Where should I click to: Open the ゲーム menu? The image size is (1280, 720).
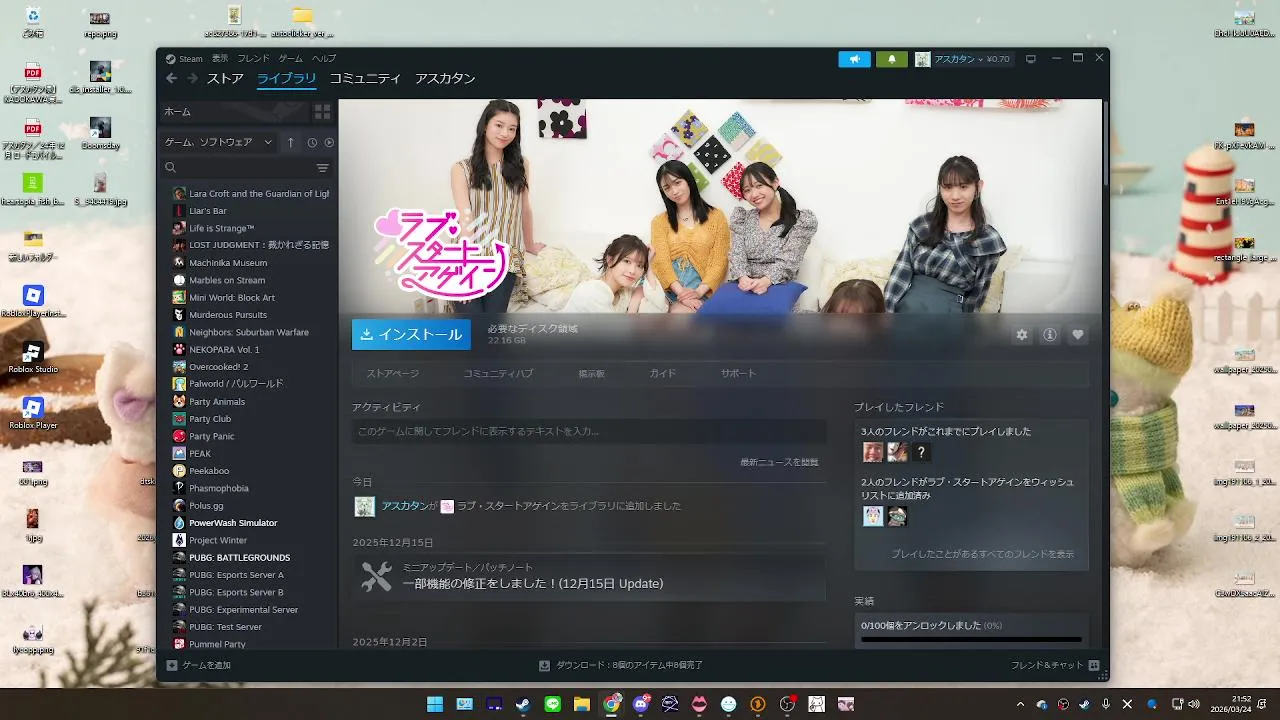coord(290,59)
